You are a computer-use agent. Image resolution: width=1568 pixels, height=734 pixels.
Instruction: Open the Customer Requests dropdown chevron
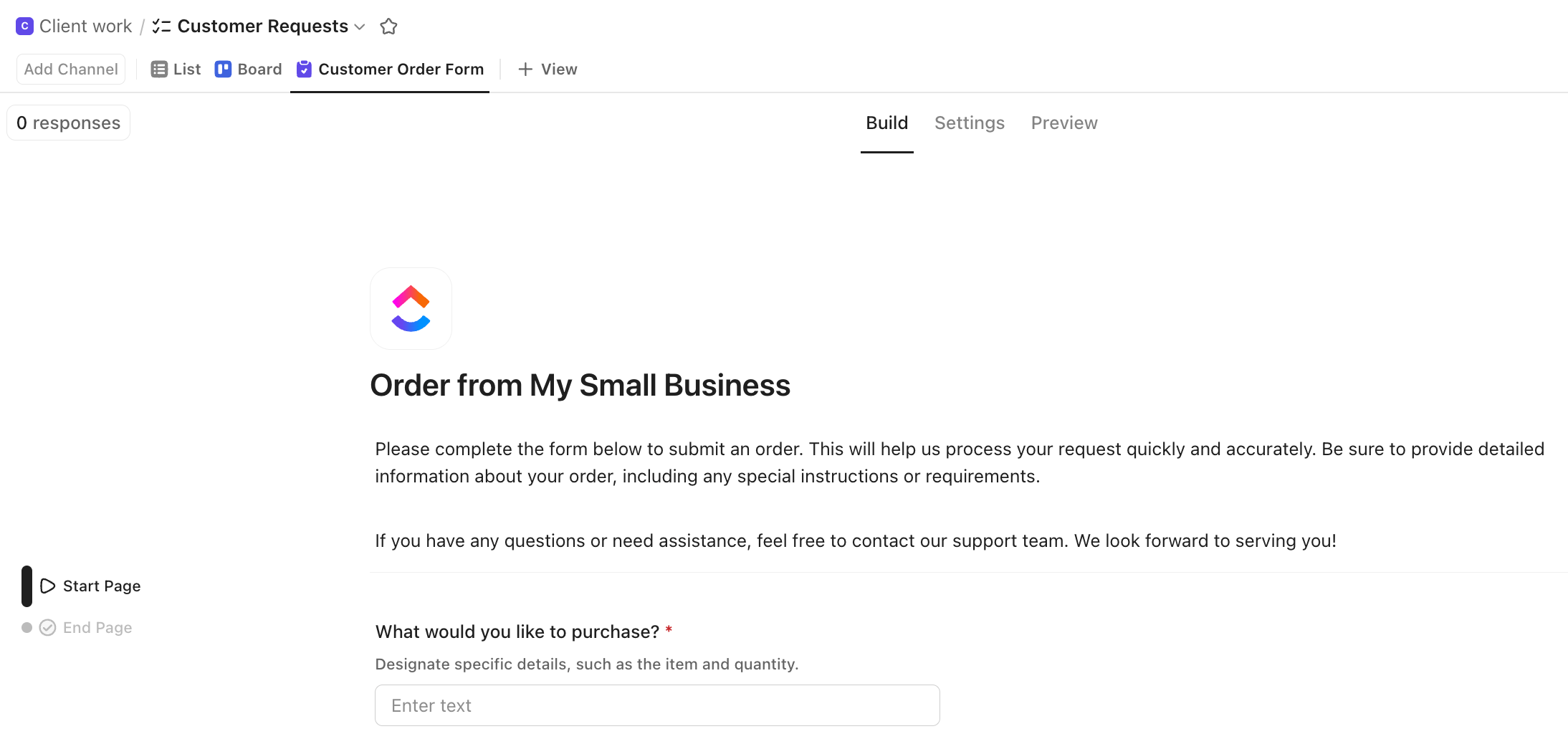(x=360, y=27)
